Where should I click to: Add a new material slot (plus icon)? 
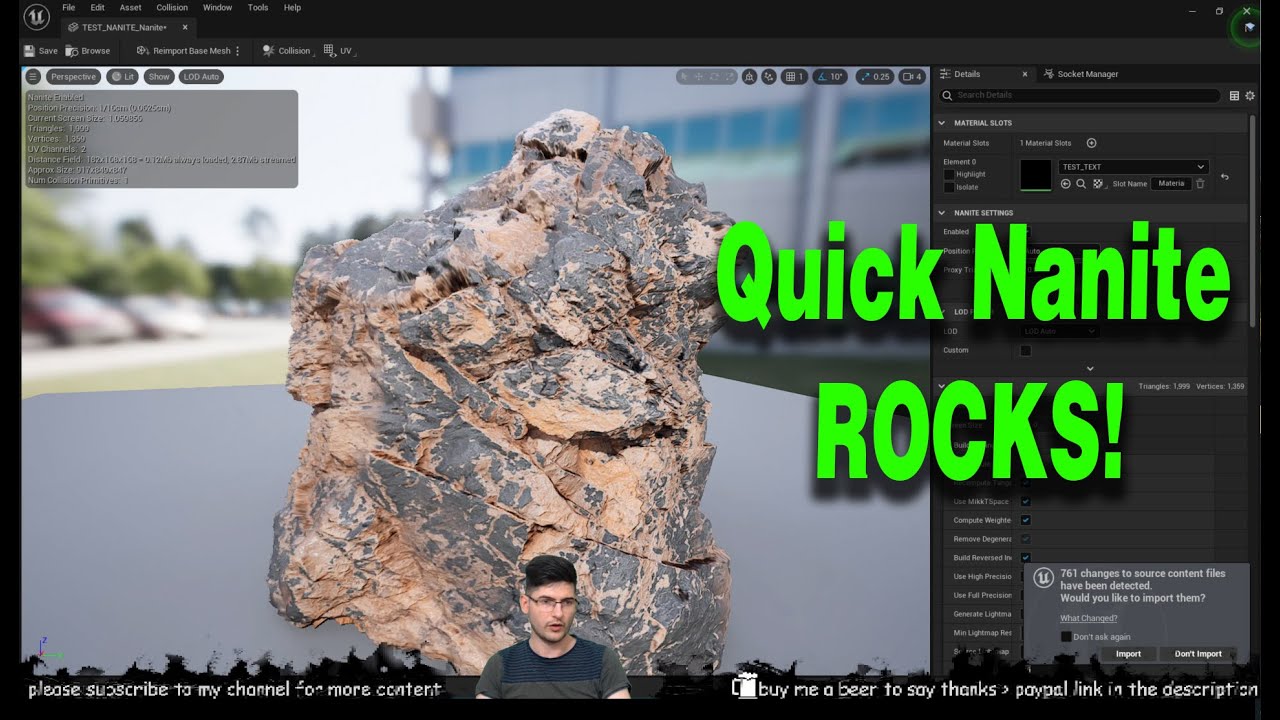1091,143
